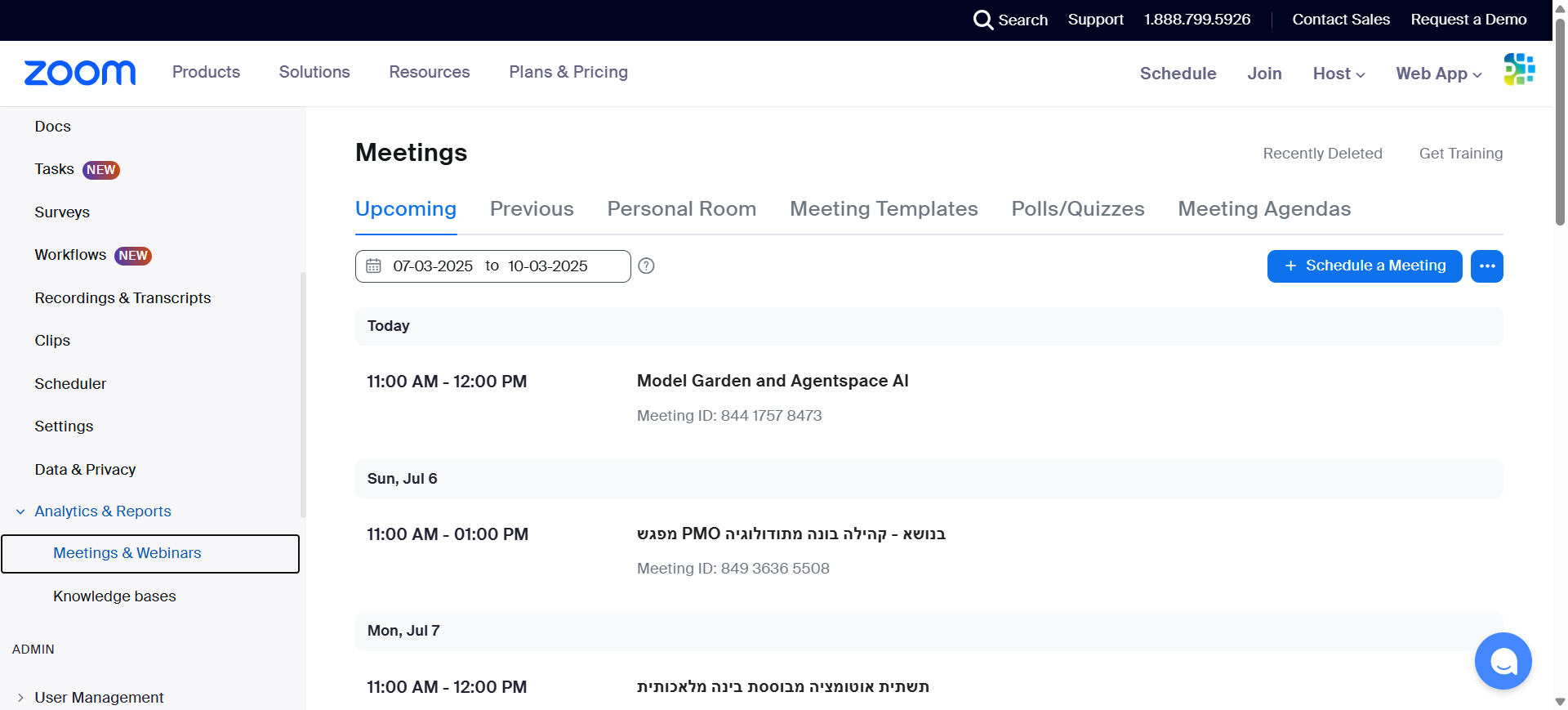Open the chat support bubble
Viewport: 1568px width, 710px height.
point(1503,661)
